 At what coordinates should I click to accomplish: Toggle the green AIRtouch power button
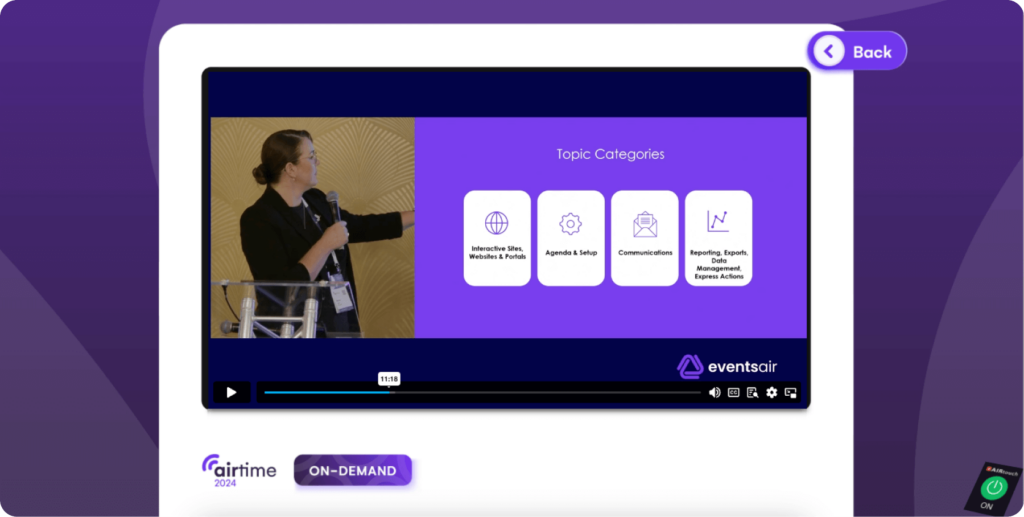[993, 488]
